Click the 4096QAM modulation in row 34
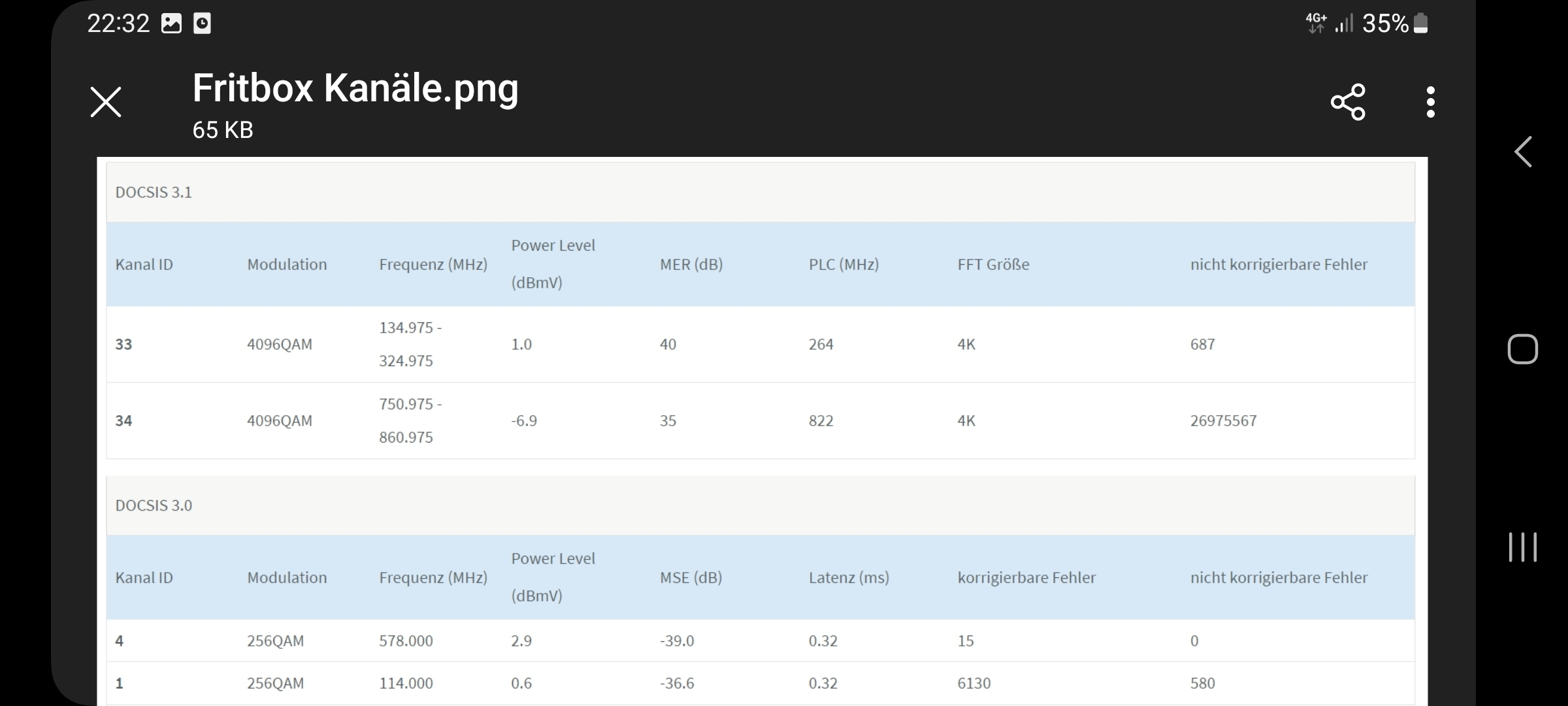Screen dimensions: 1568x706 coord(280,421)
